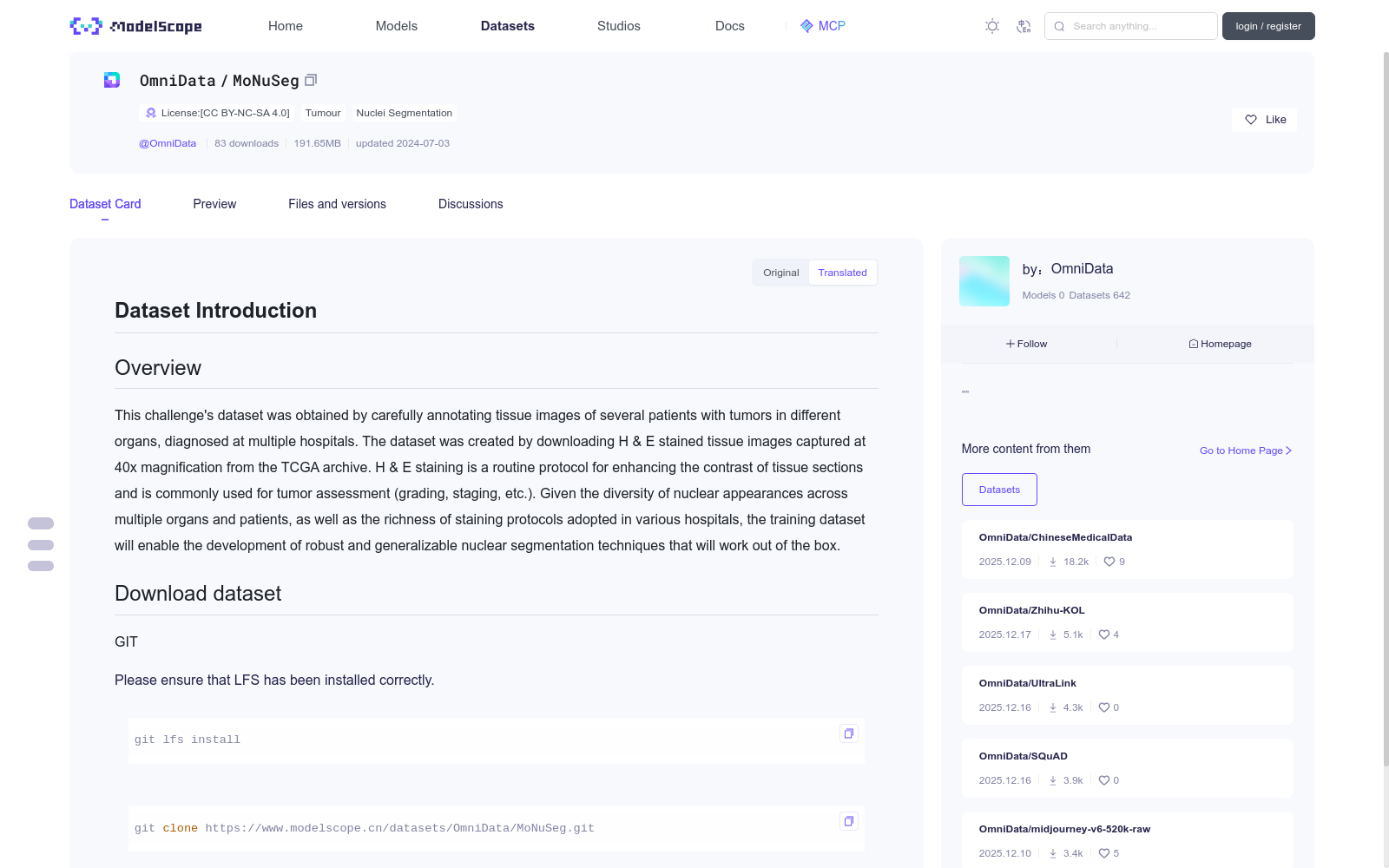
Task: Open the OmniData/Zhihu-KOL dataset link
Action: [x=1031, y=610]
